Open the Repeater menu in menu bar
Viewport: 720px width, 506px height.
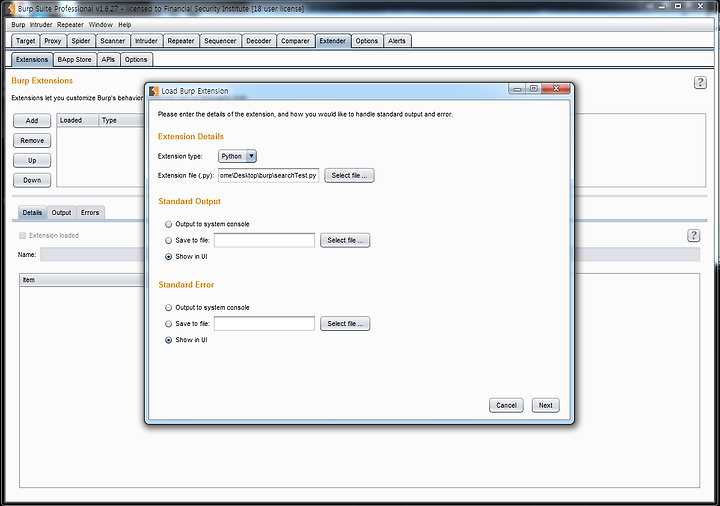(70, 25)
